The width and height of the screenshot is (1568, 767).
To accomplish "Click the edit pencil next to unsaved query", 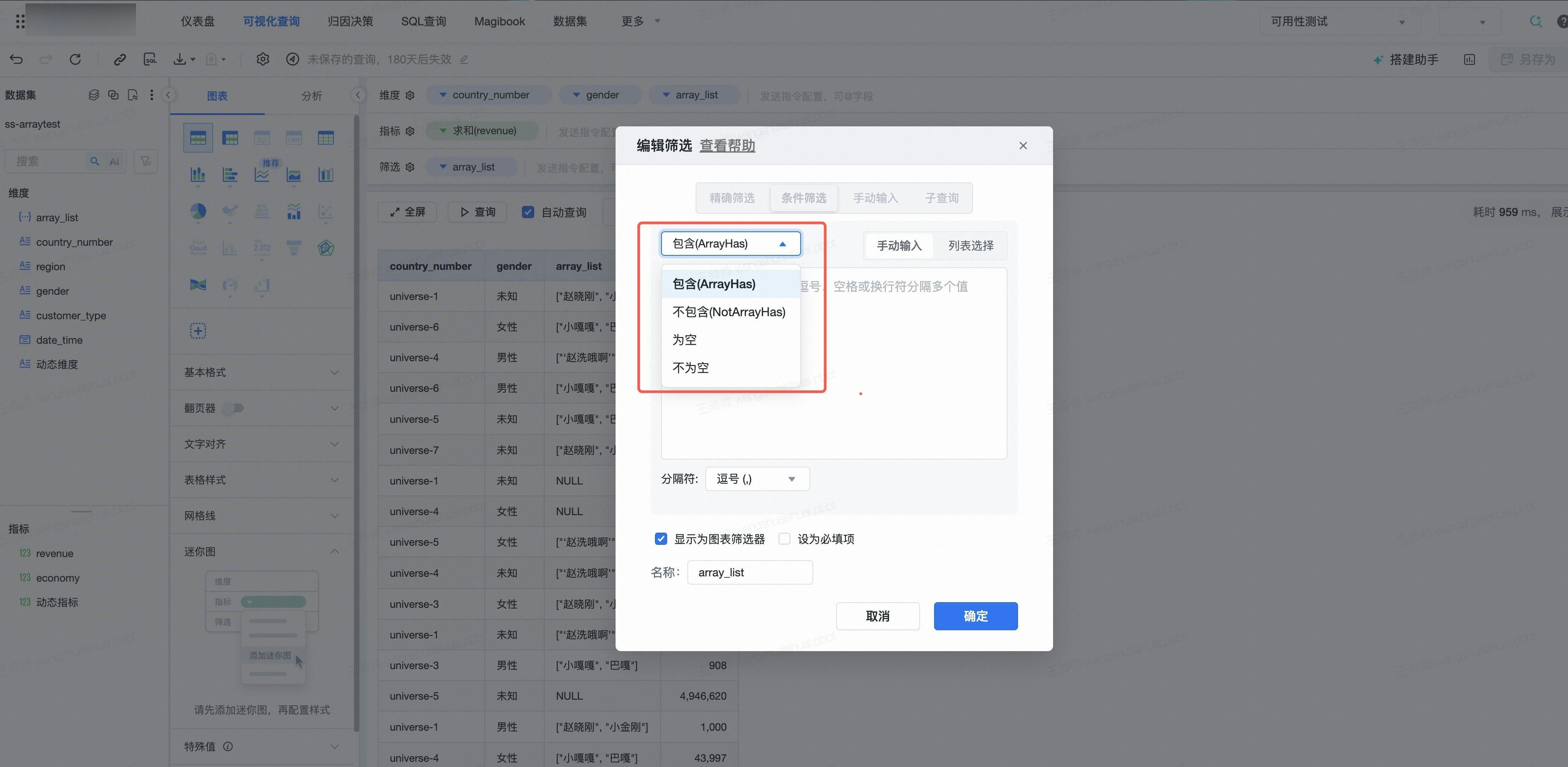I will (465, 59).
